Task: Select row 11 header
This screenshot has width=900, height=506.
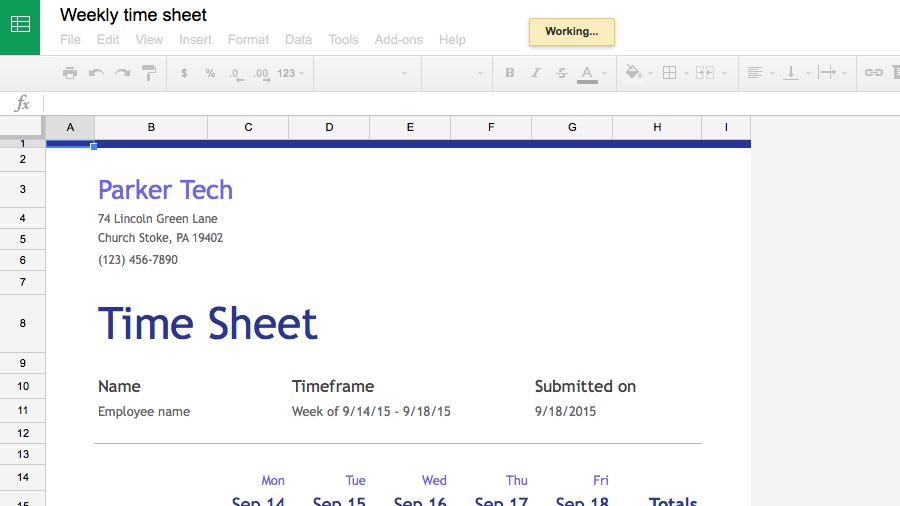Action: pyautogui.click(x=22, y=410)
